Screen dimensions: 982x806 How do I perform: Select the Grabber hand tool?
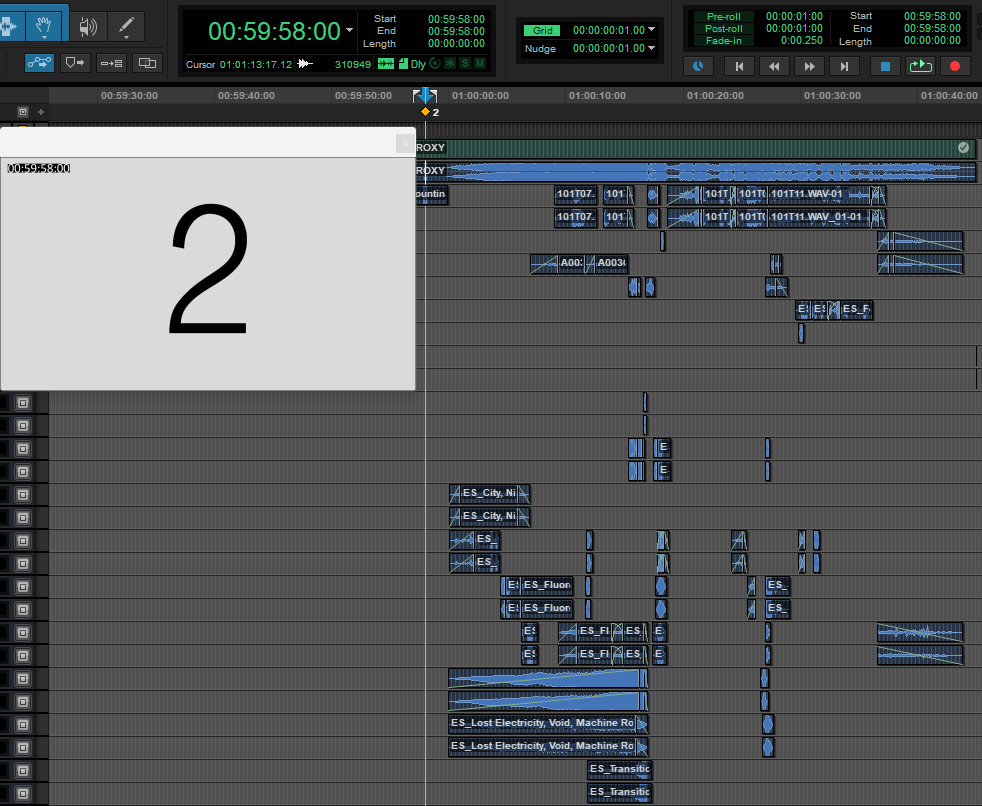tap(42, 27)
